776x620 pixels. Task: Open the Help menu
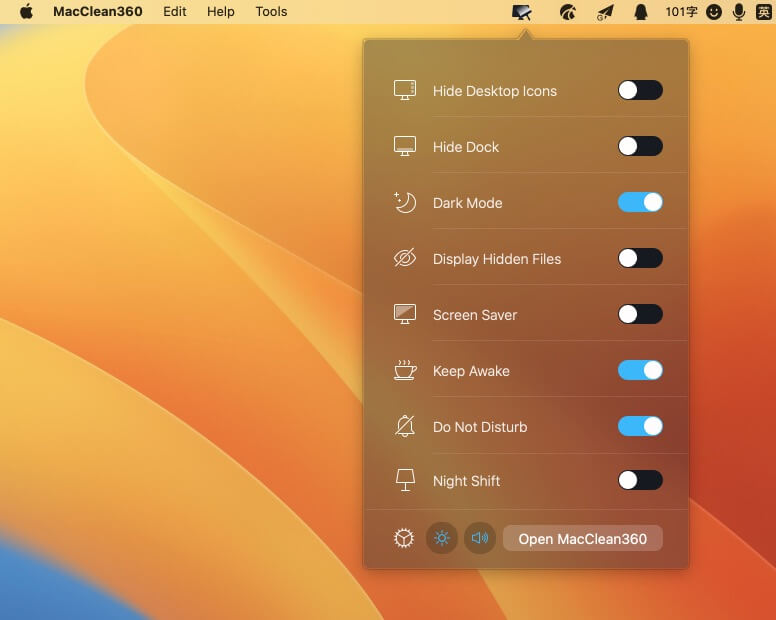[221, 11]
